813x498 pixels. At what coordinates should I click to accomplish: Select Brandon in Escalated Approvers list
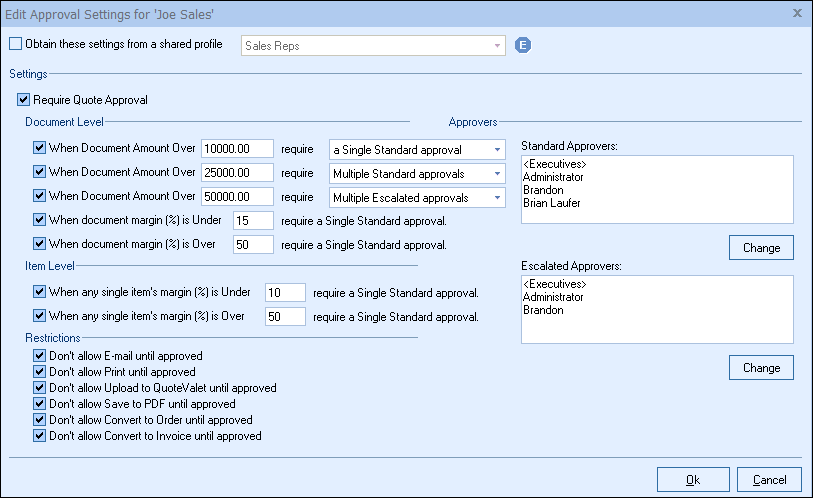543,311
